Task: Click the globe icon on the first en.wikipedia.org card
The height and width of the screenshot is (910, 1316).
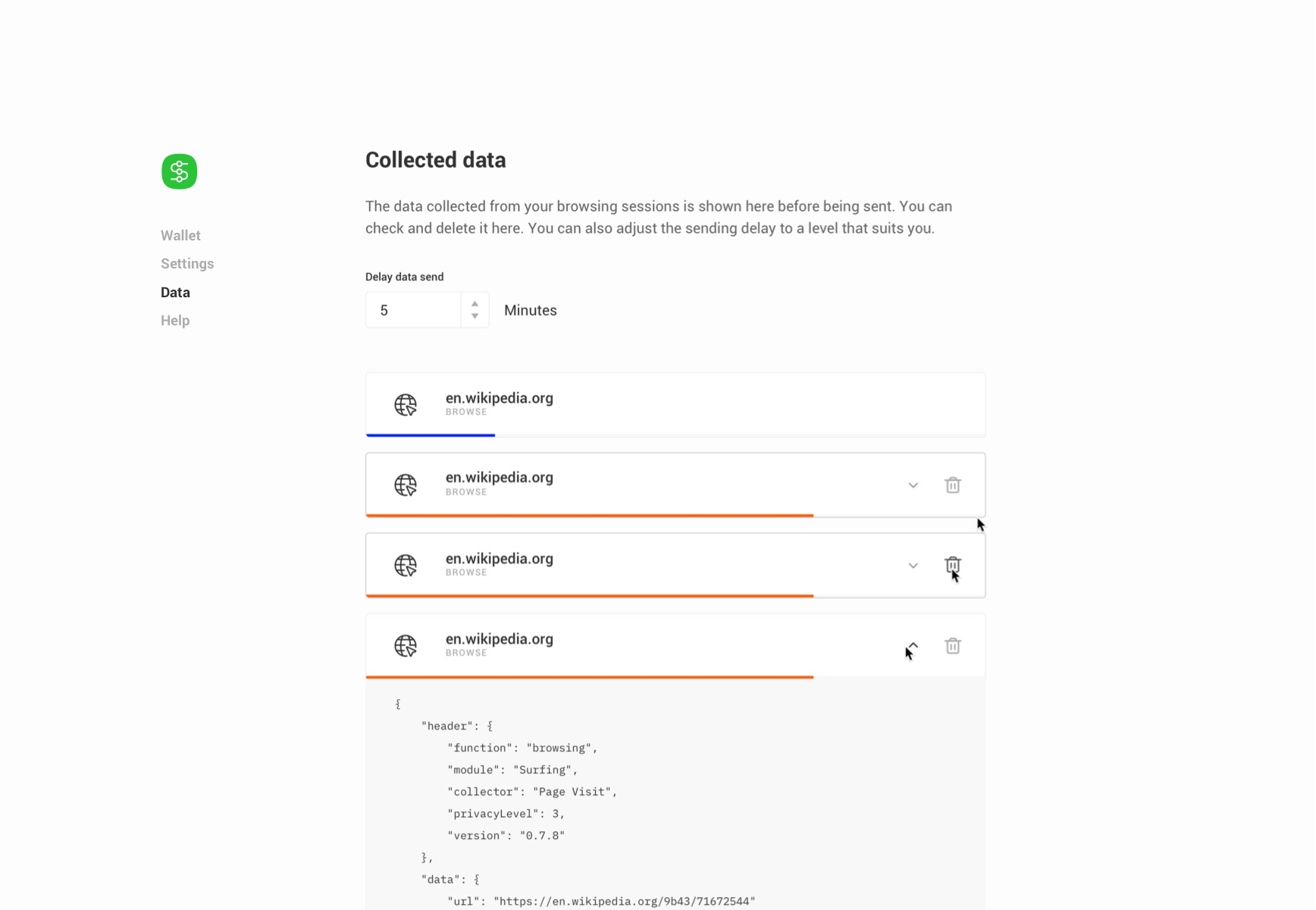Action: point(406,404)
